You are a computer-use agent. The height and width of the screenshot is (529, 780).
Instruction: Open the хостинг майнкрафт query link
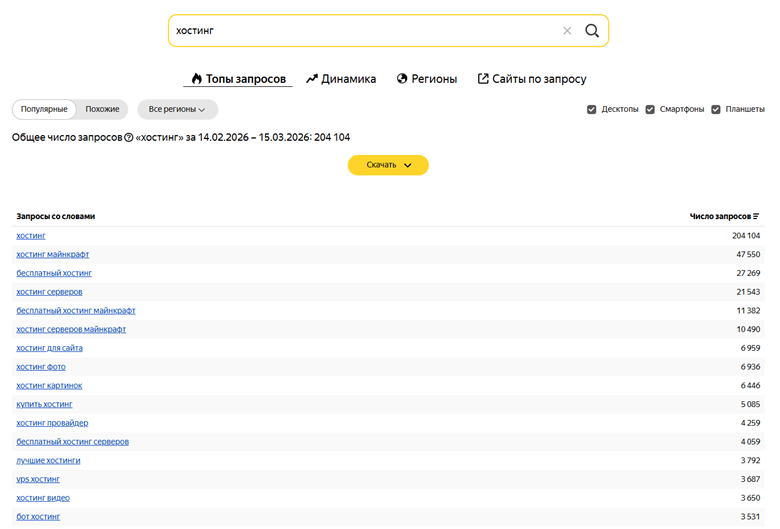click(x=52, y=254)
